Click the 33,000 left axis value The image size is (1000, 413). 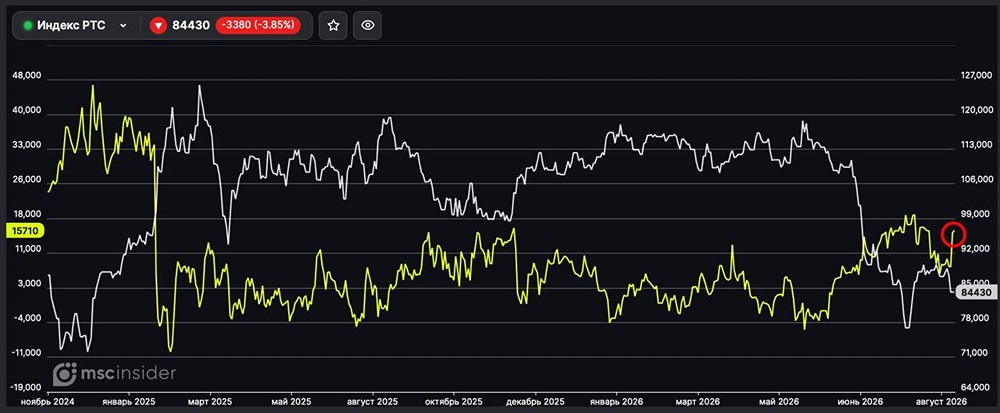[x=26, y=145]
